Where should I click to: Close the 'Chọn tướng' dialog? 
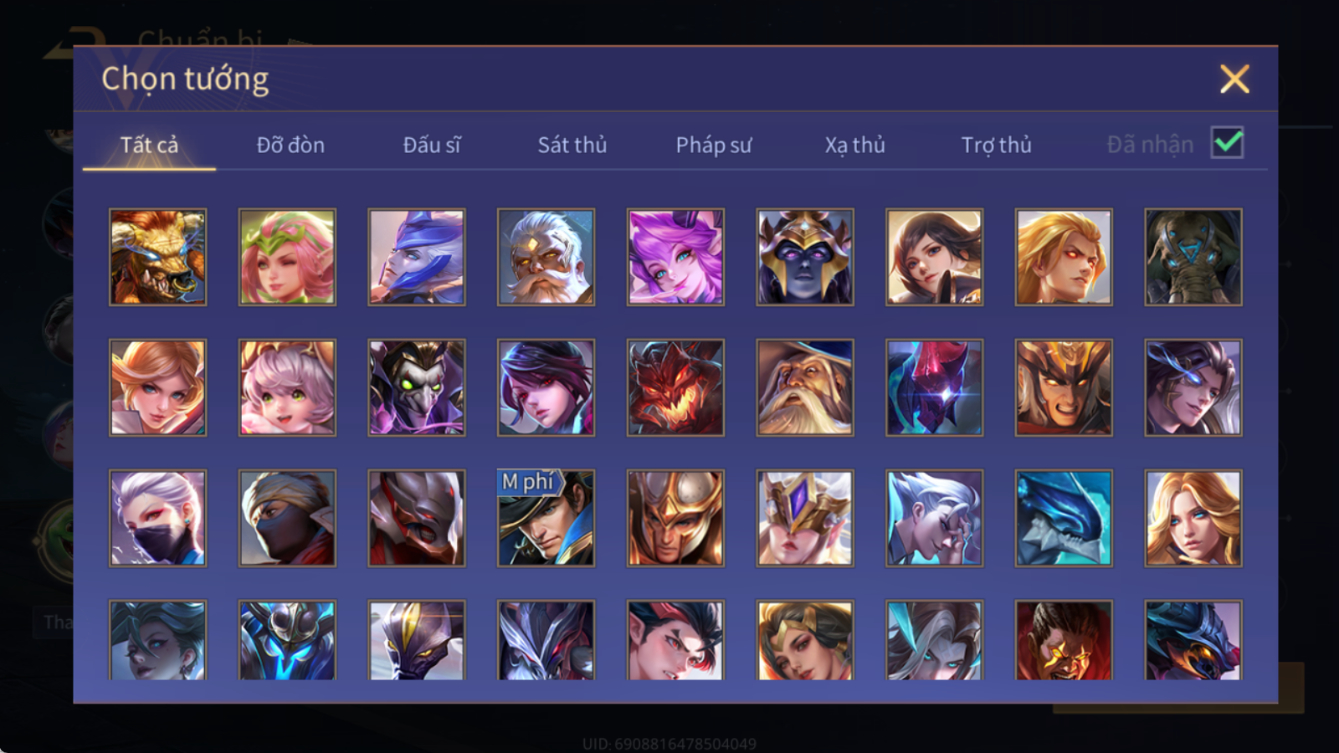point(1234,79)
